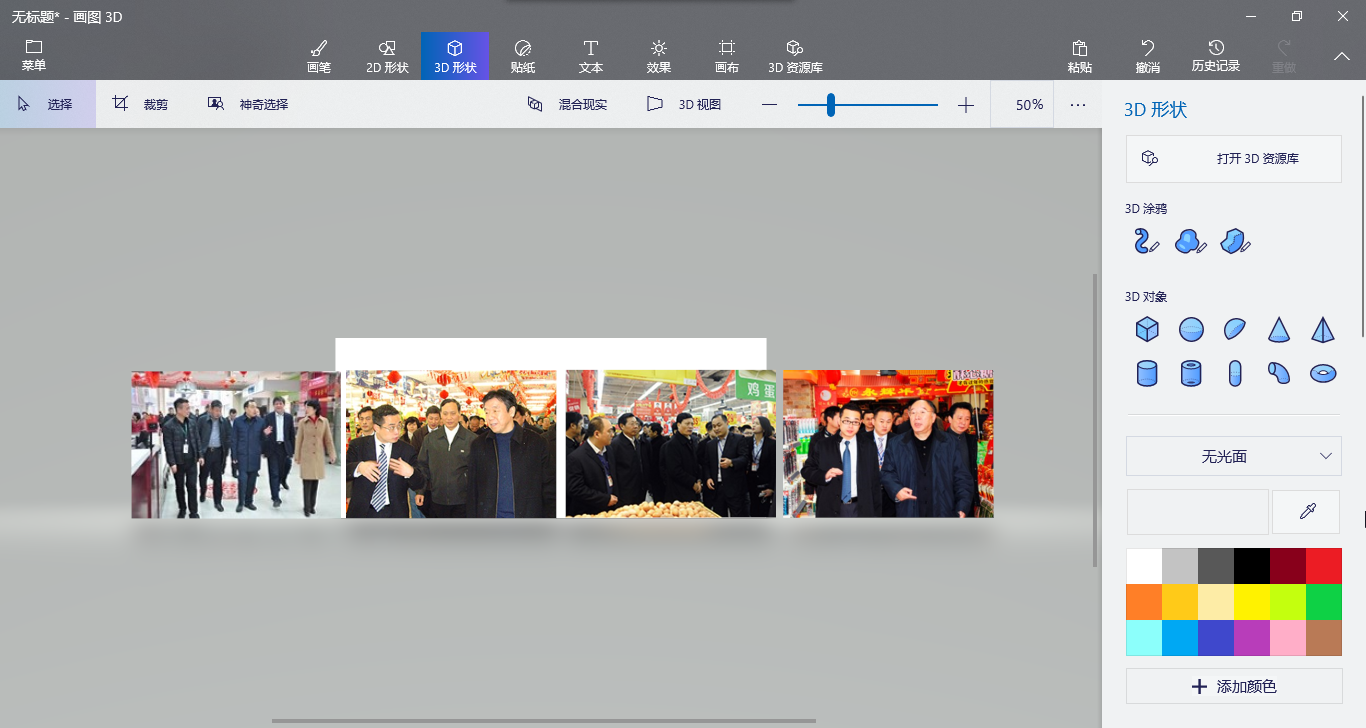Pick the eyedropper color picker tool
This screenshot has width=1366, height=728.
(x=1306, y=512)
